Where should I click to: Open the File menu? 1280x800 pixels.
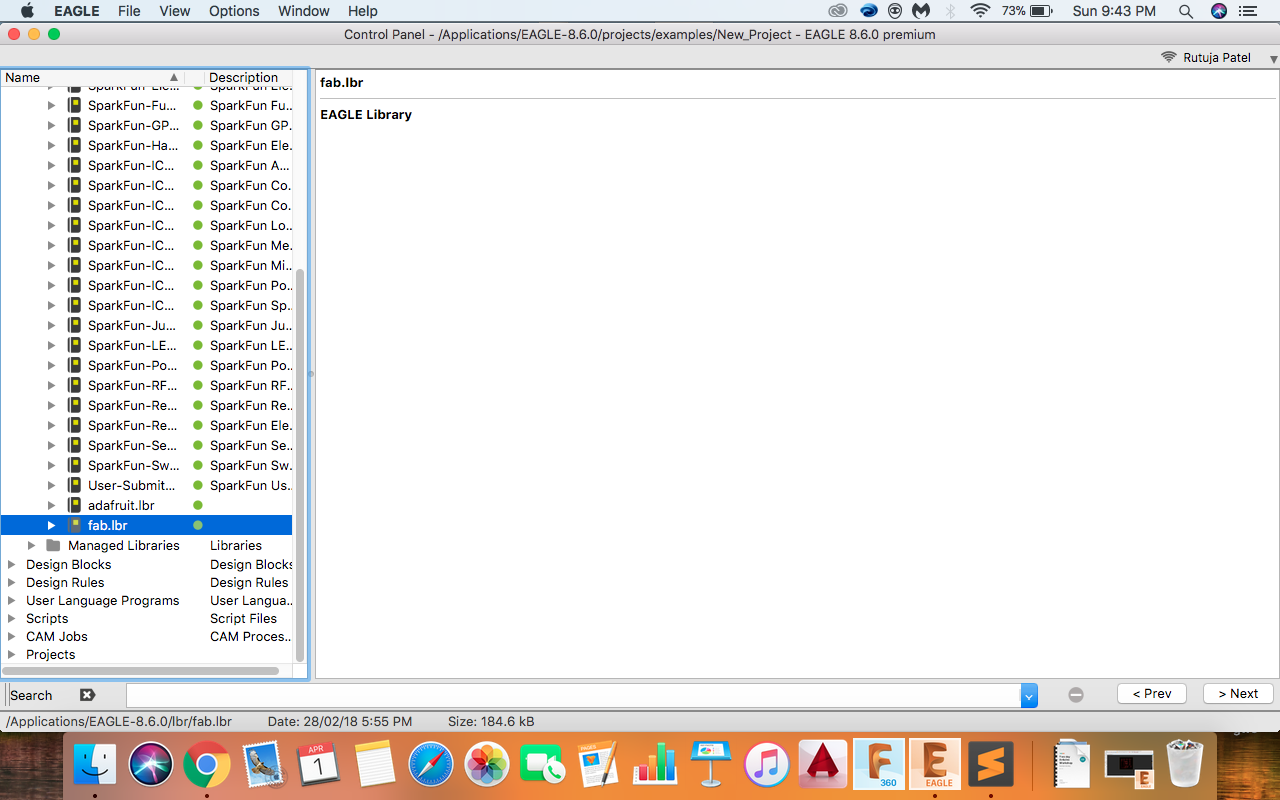tap(129, 11)
